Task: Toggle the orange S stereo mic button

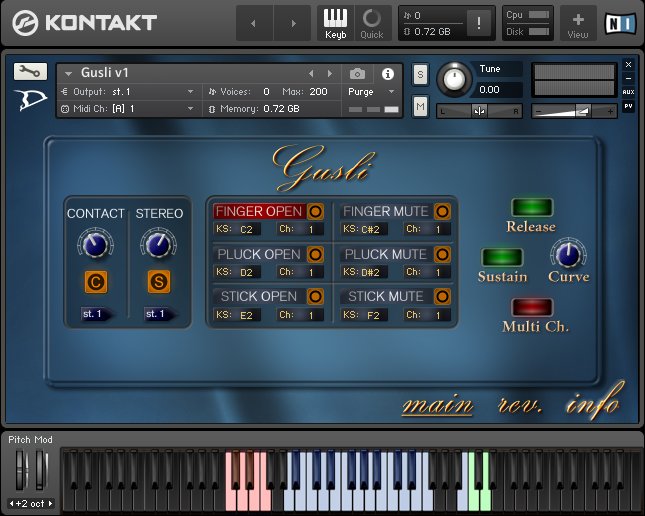Action: coord(159,282)
